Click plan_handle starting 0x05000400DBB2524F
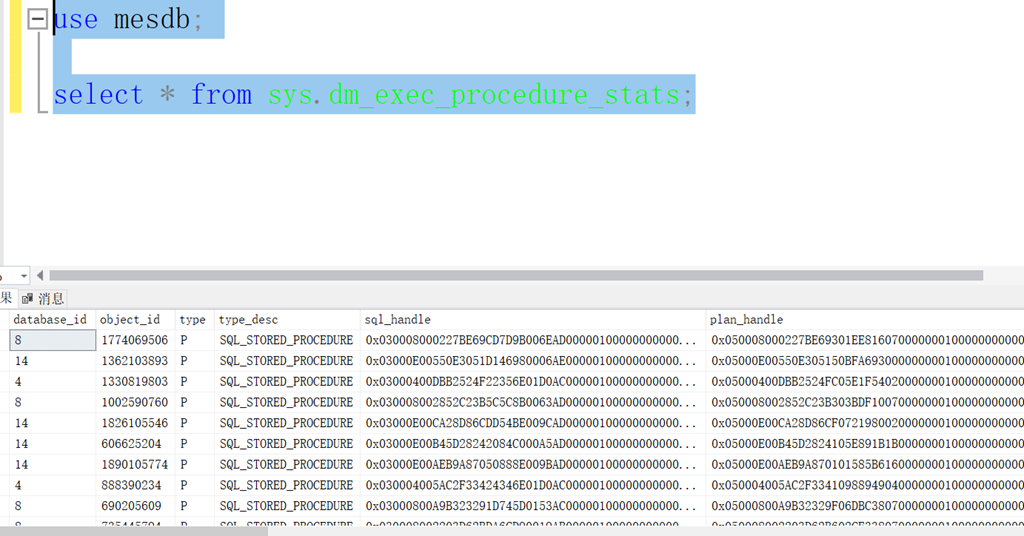Viewport: 1024px width, 536px height. (x=865, y=382)
